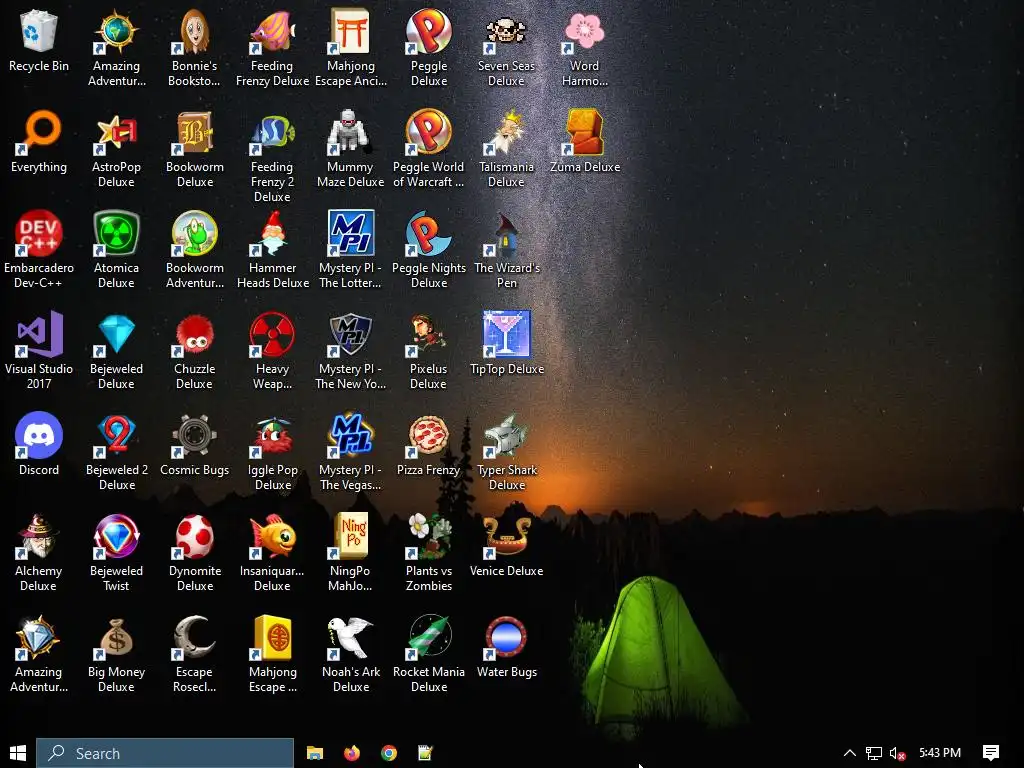Click Escape Rosecliff moon icon
Viewport: 1024px width, 768px height.
(x=194, y=637)
